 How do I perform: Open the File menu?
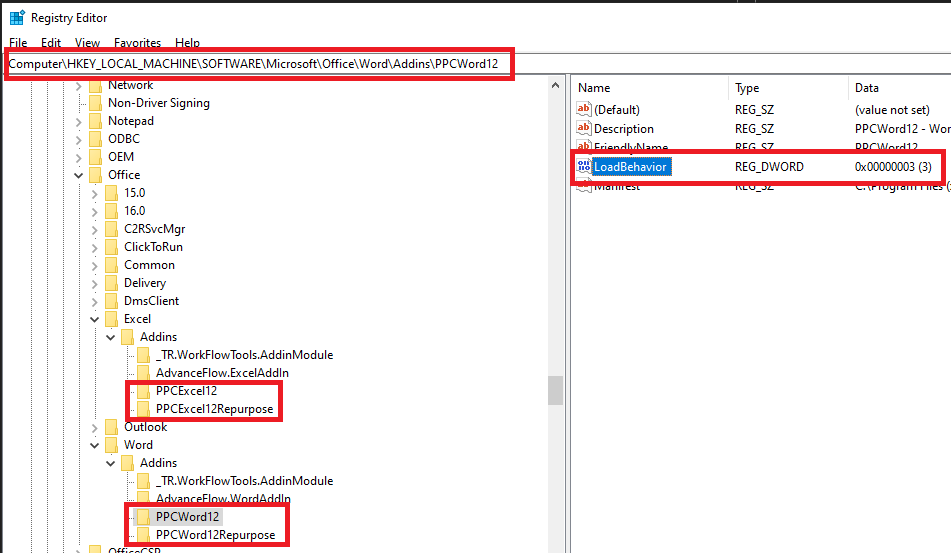coord(18,42)
